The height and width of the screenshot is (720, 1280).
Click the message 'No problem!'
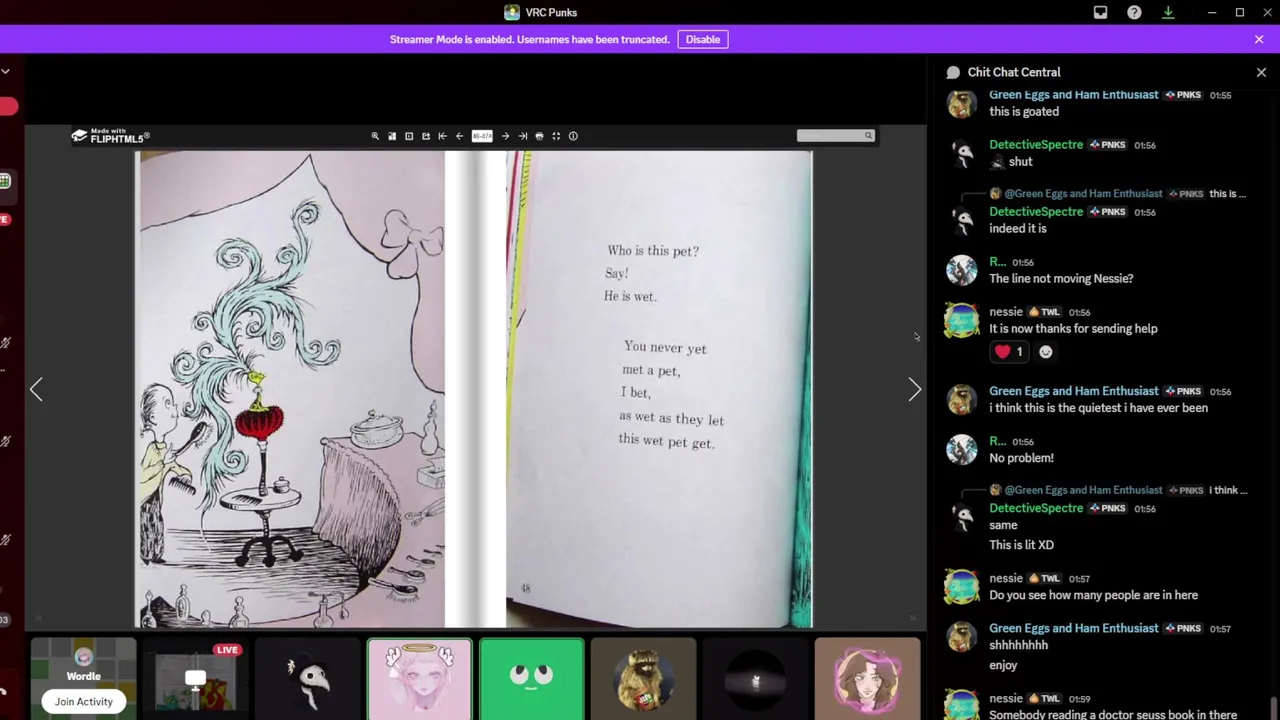click(1021, 458)
